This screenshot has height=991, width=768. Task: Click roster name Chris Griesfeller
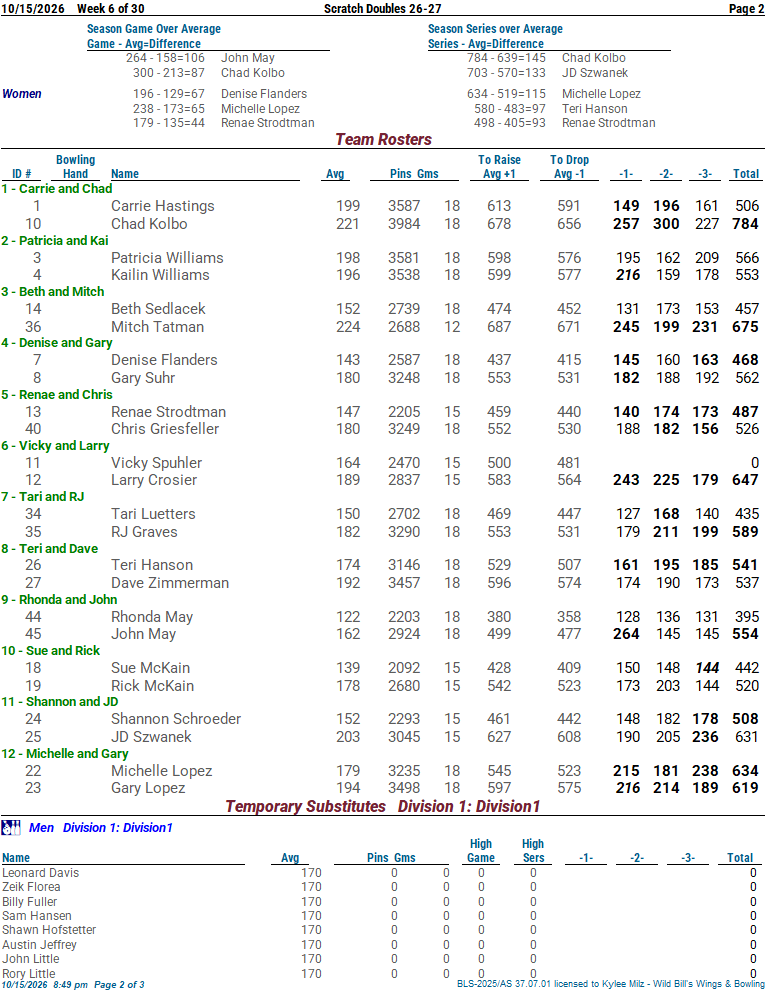165,429
